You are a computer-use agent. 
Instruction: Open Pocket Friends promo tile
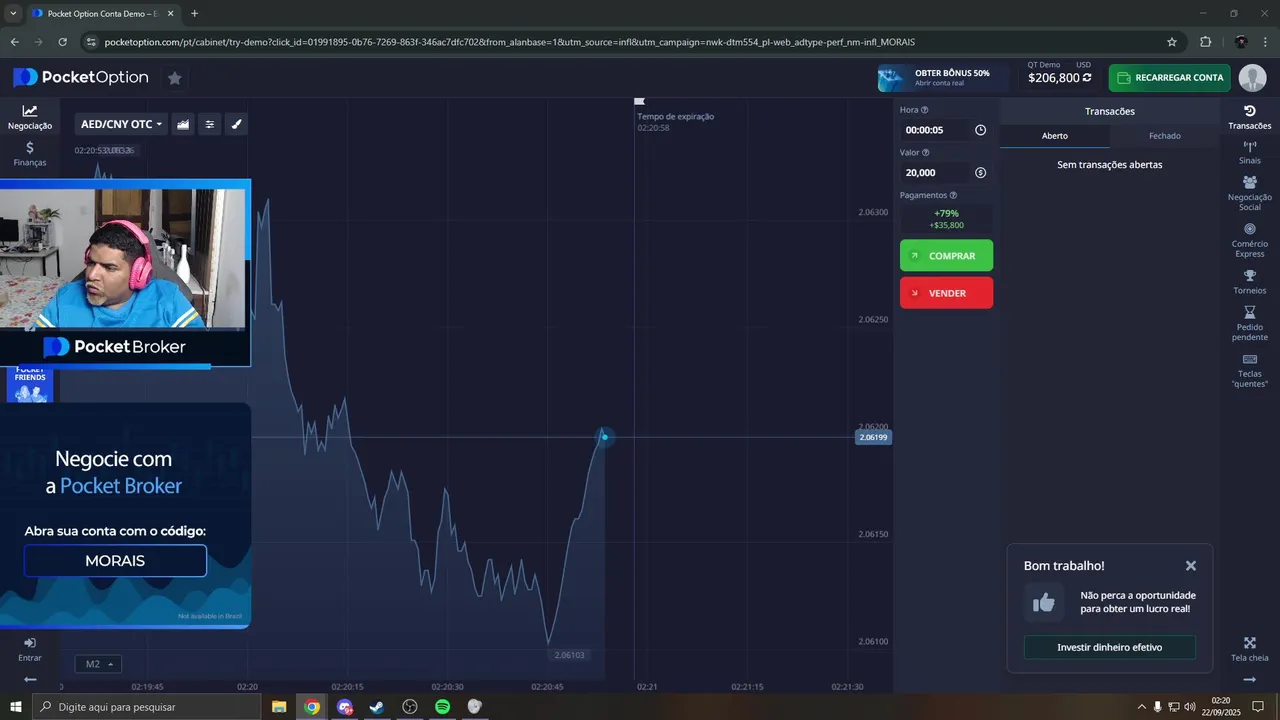tap(30, 385)
